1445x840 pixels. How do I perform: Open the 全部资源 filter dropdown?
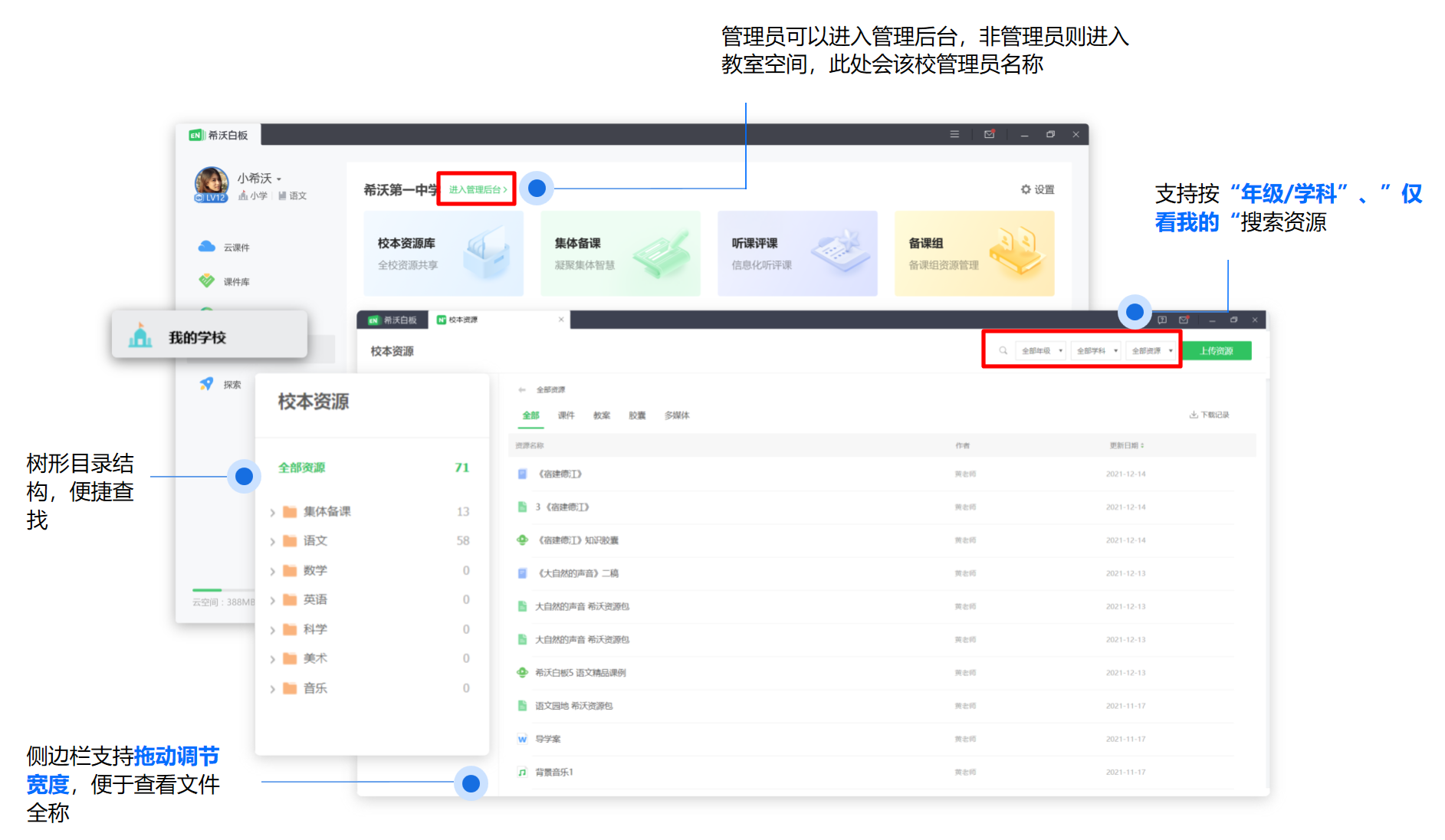click(x=1151, y=350)
